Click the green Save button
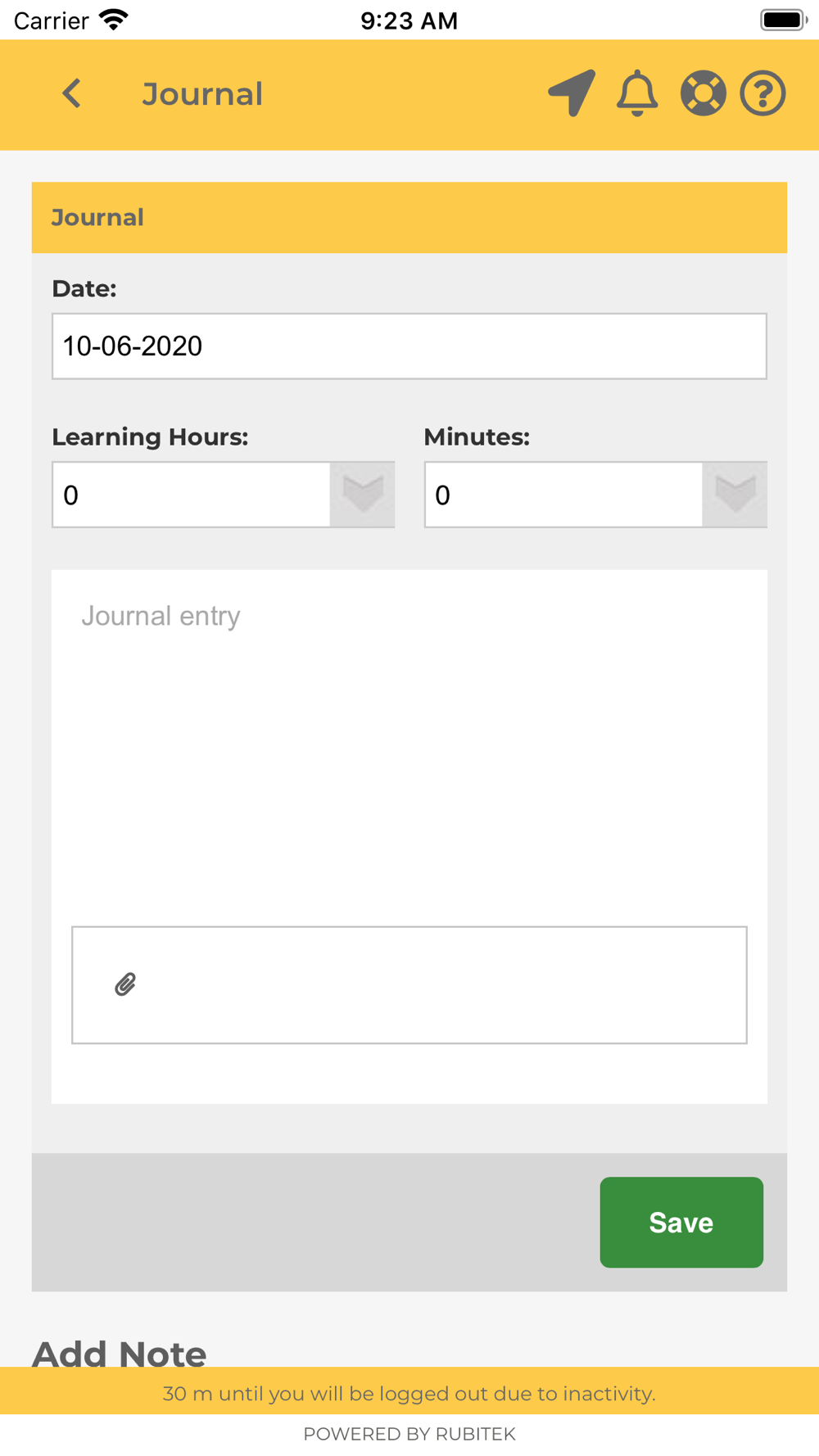This screenshot has width=819, height=1456. point(681,1223)
